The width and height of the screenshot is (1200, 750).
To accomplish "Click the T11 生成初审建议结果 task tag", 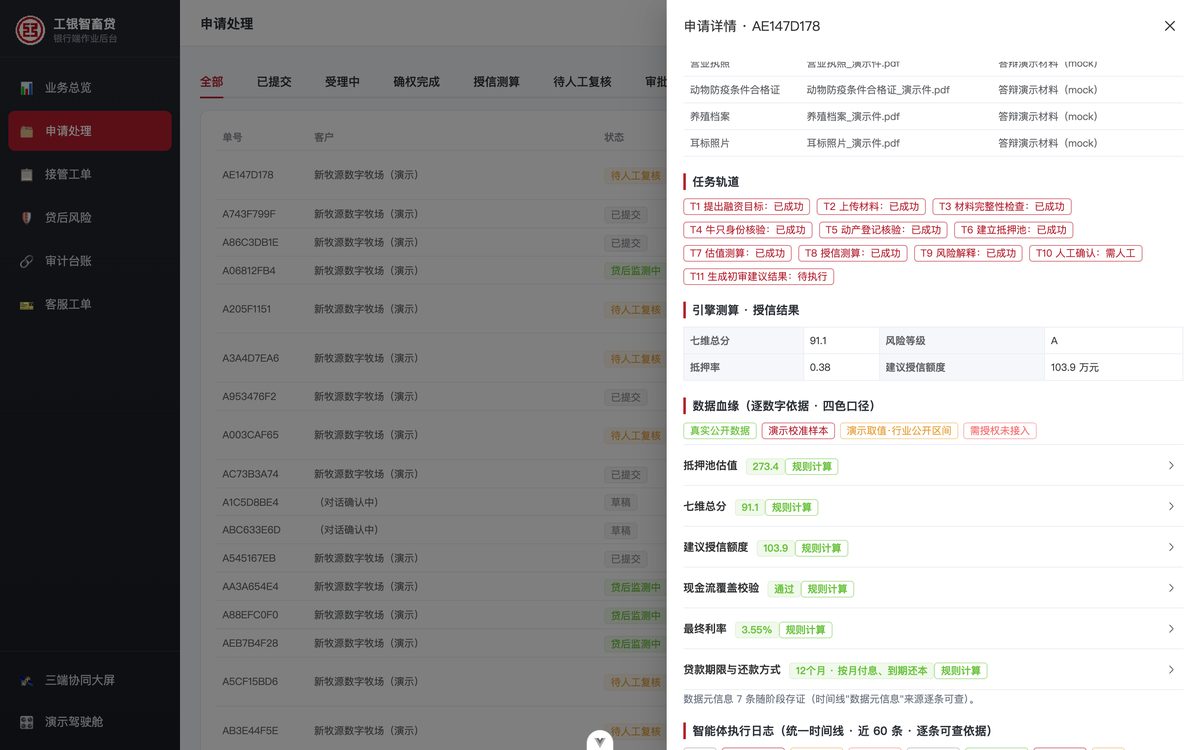I will (x=759, y=277).
